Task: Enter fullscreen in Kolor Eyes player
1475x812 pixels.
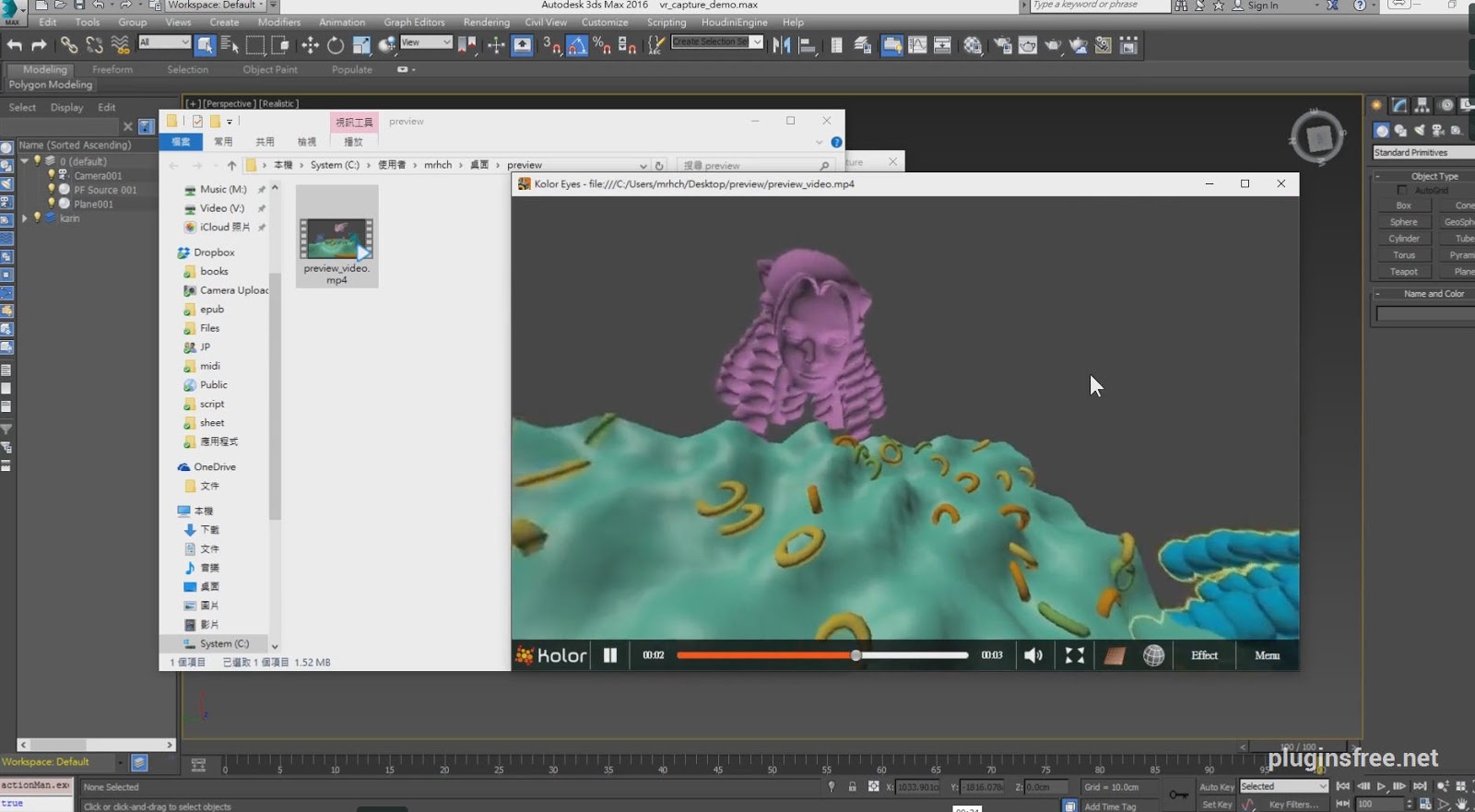Action: coord(1075,655)
